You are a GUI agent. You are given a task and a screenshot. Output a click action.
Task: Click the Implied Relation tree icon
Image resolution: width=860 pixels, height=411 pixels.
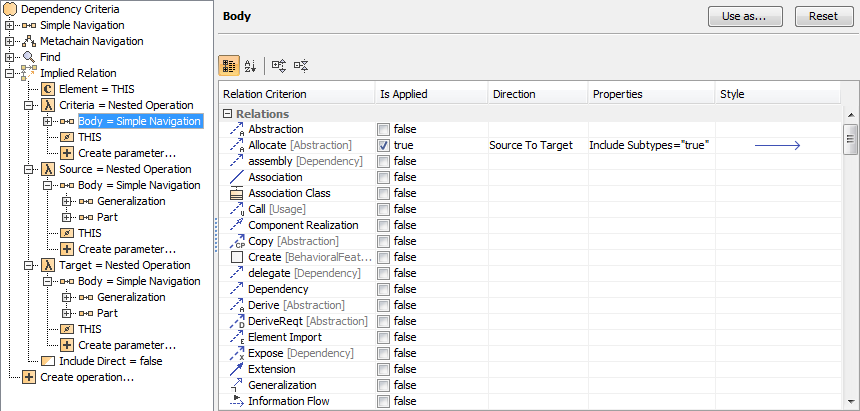coord(28,73)
